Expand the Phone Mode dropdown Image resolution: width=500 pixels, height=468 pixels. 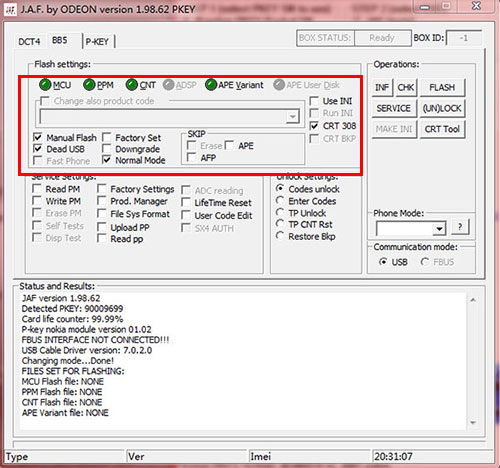439,229
